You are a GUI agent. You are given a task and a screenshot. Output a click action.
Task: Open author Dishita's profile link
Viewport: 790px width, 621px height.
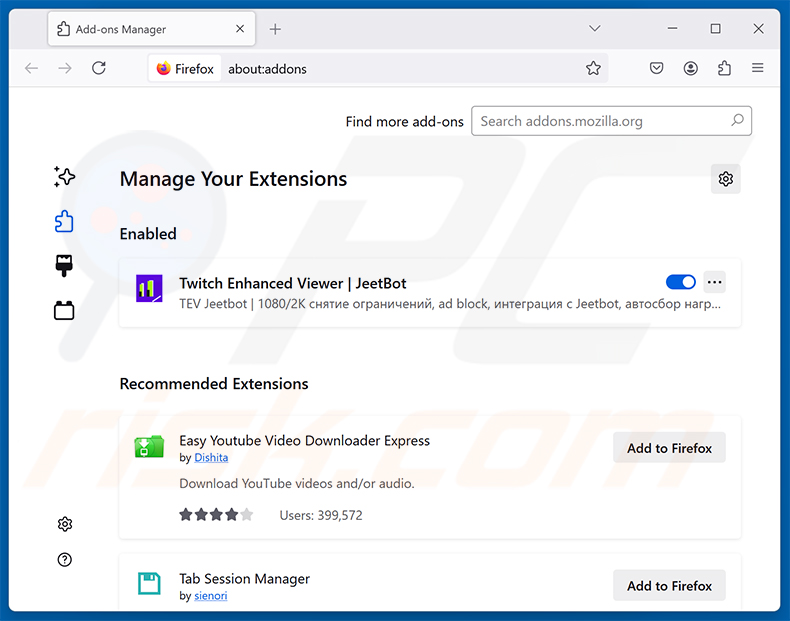tap(211, 457)
